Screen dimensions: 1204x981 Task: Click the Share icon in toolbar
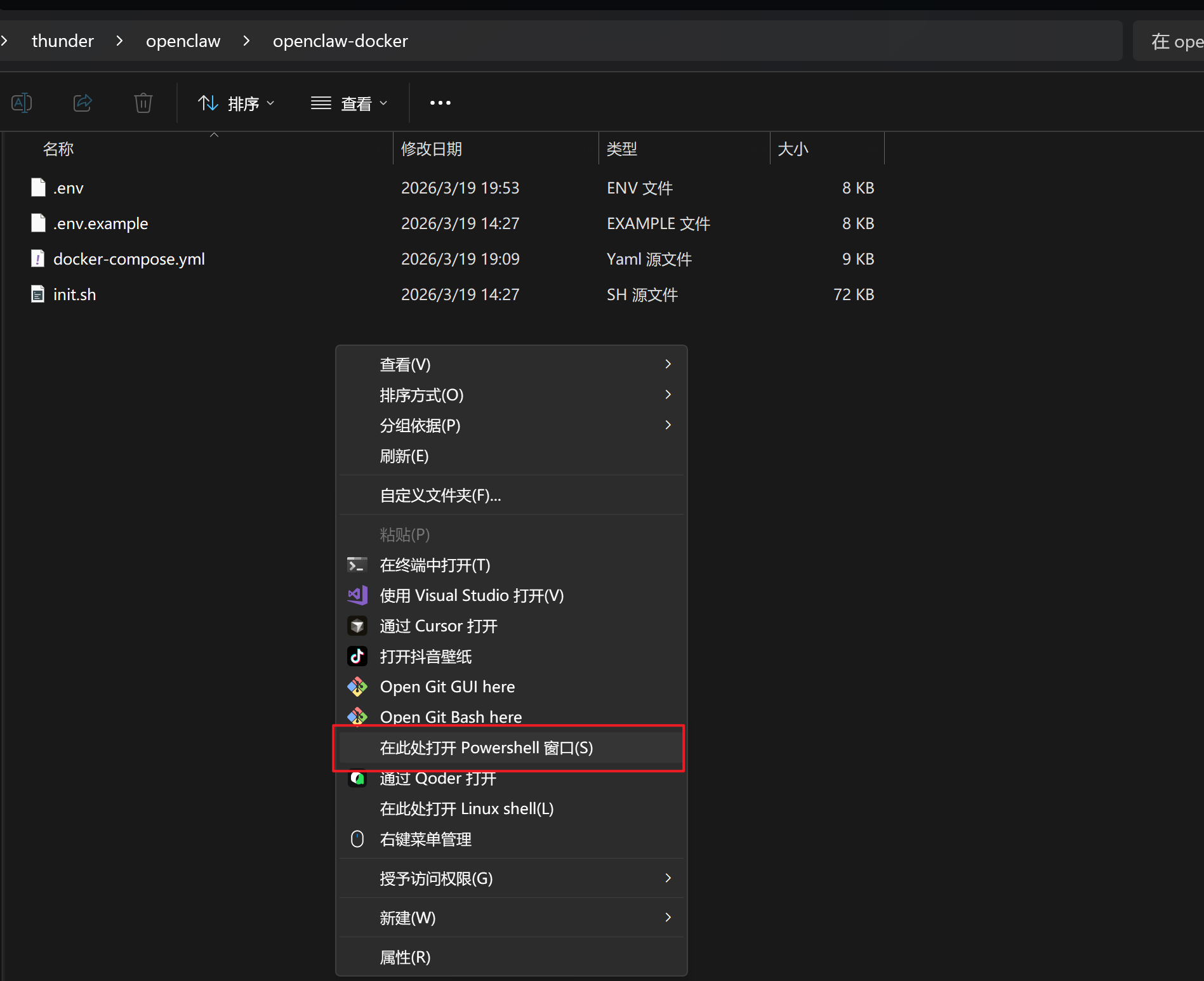point(83,103)
